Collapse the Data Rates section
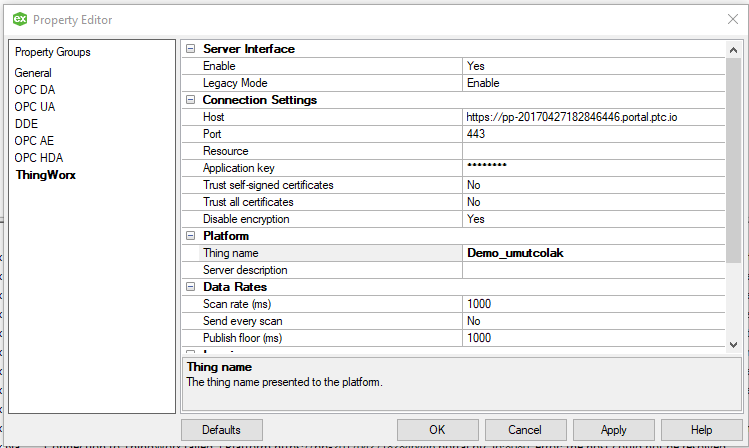 click(191, 287)
